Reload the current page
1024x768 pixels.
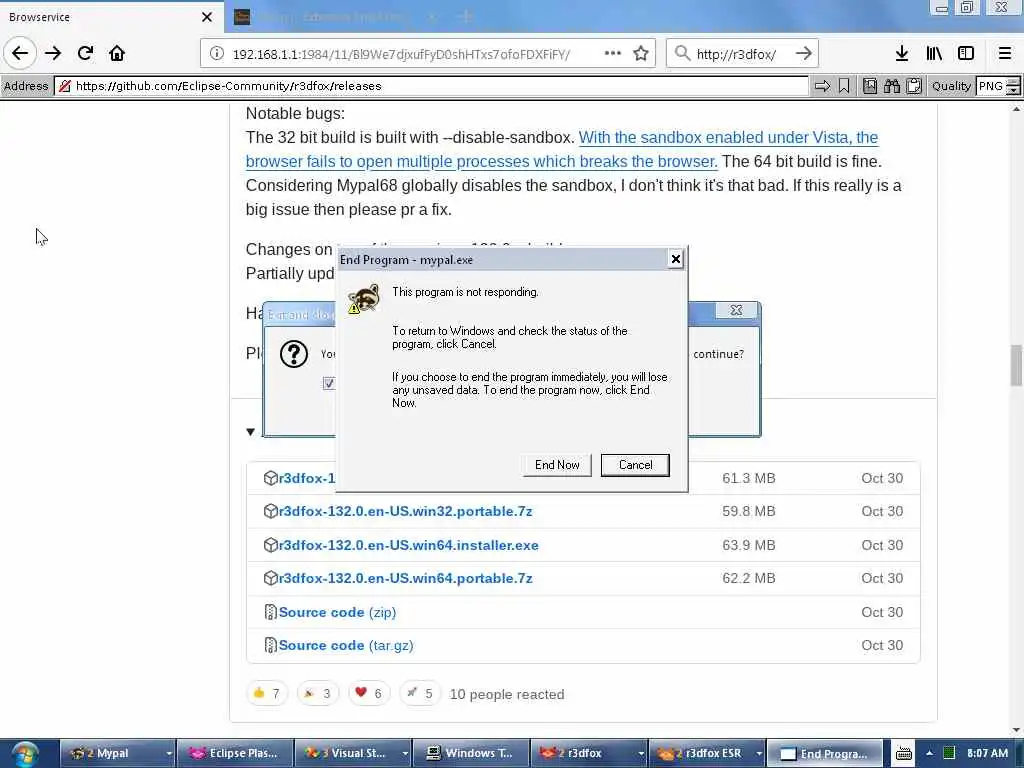click(85, 54)
